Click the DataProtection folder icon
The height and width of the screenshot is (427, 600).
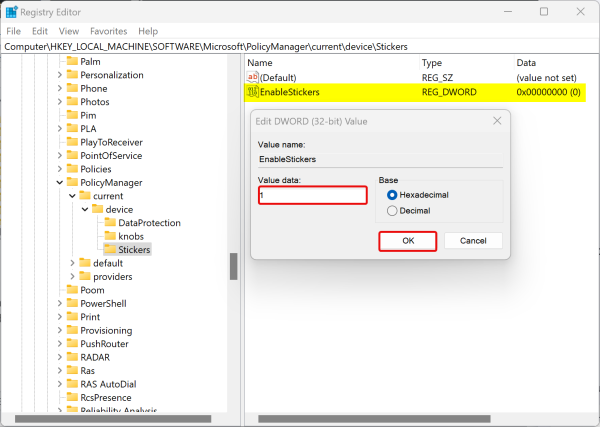[109, 222]
